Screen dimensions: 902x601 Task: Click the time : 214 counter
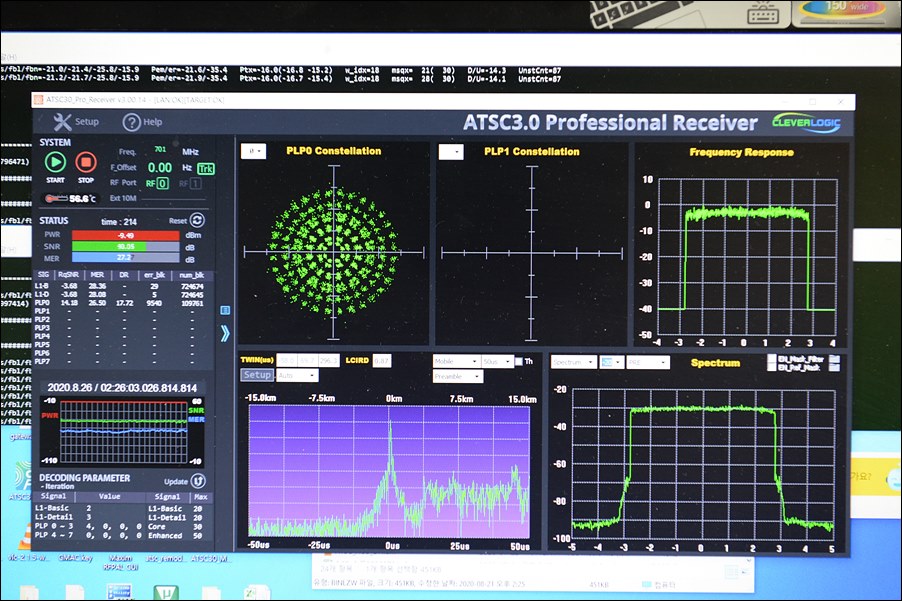pyautogui.click(x=119, y=222)
